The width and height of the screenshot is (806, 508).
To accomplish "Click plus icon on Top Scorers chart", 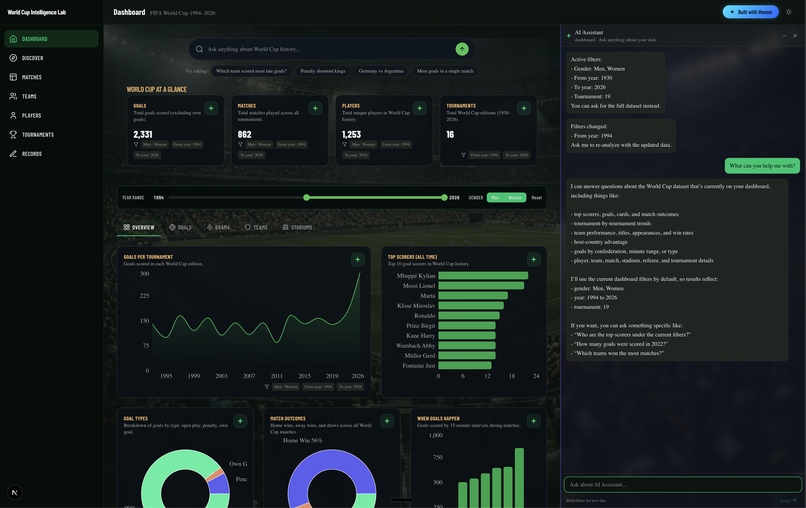I will 534,260.
